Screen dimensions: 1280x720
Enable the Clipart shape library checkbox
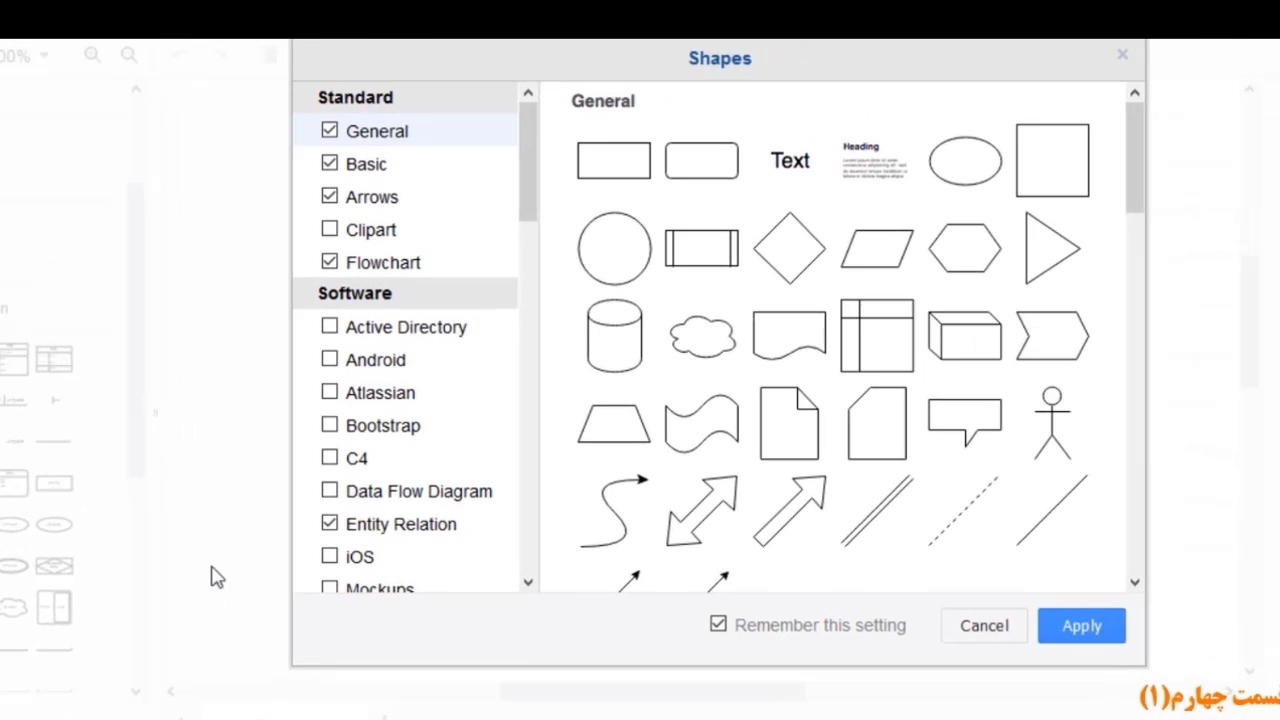coord(330,229)
